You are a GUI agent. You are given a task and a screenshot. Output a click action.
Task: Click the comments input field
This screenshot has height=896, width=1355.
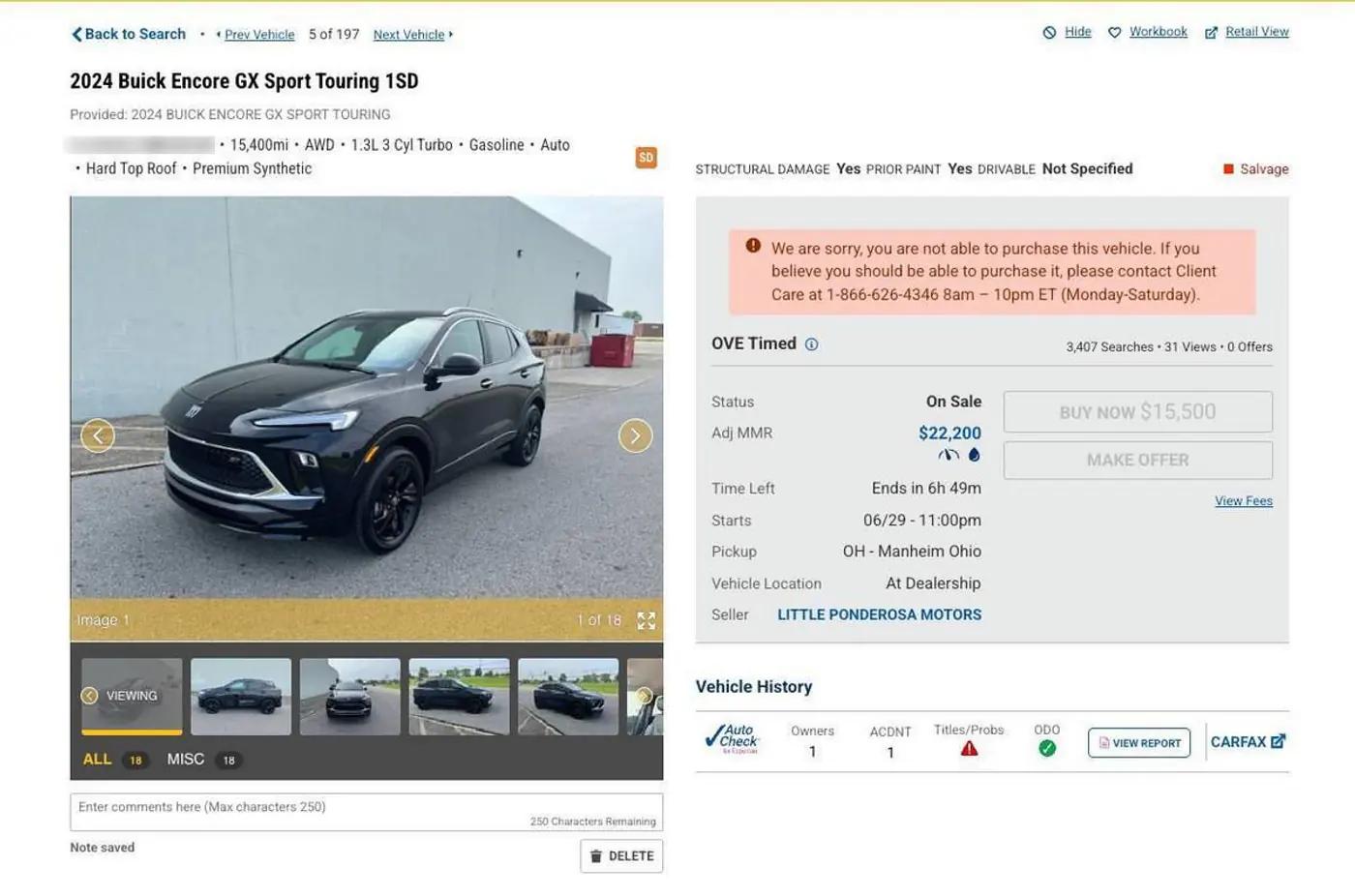click(x=366, y=813)
